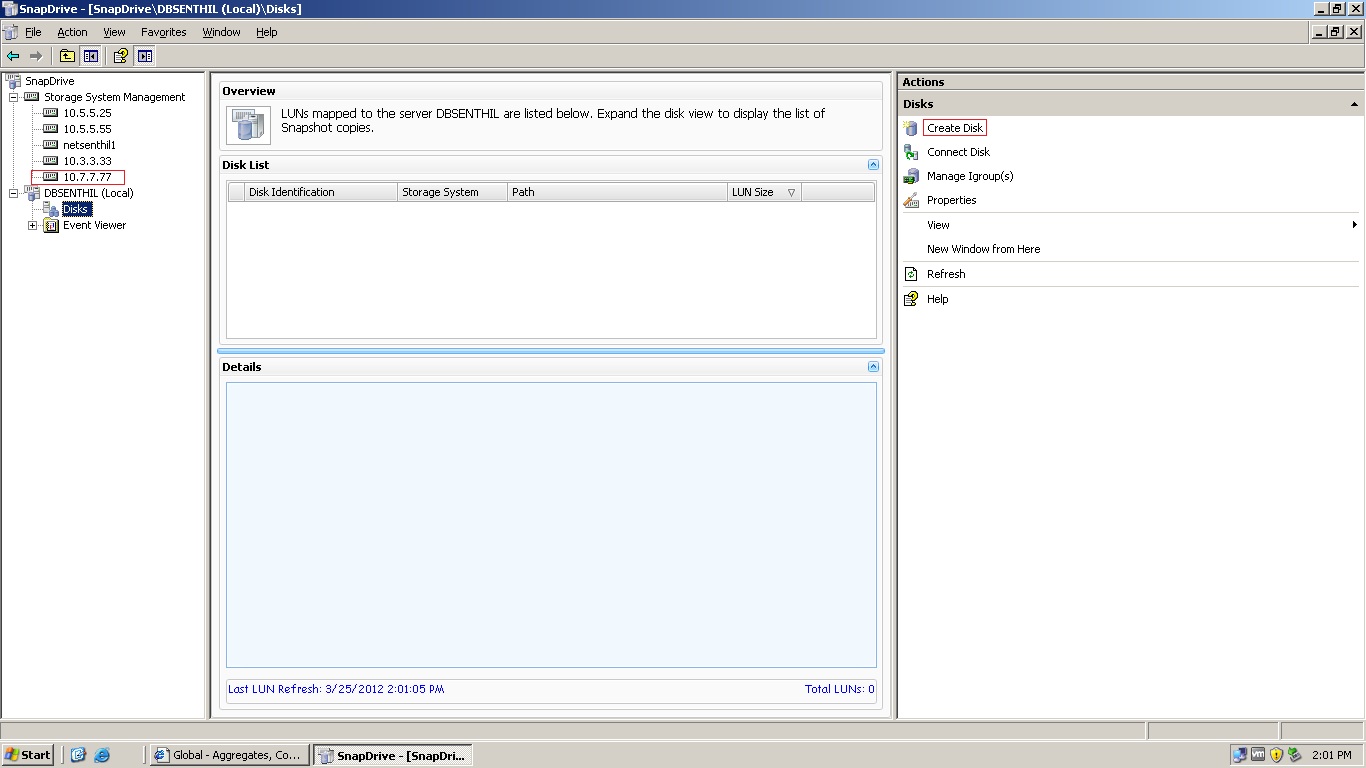Collapse the Details panel chevron
Image resolution: width=1366 pixels, height=768 pixels.
pyautogui.click(x=873, y=366)
